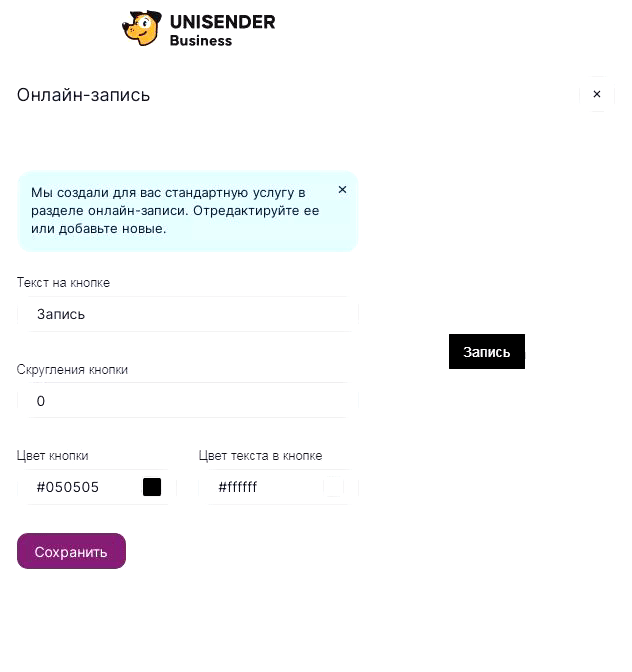Click the 'Скругления кнопки' label

[x=72, y=370]
